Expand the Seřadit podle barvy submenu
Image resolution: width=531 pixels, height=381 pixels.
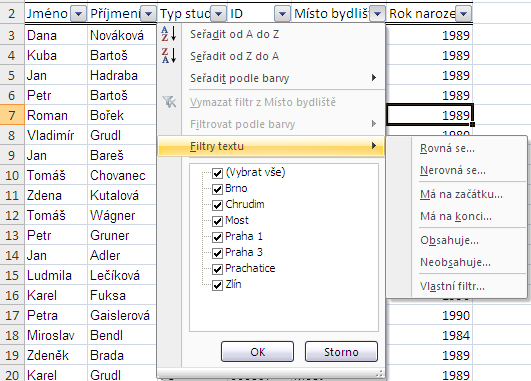[283, 78]
